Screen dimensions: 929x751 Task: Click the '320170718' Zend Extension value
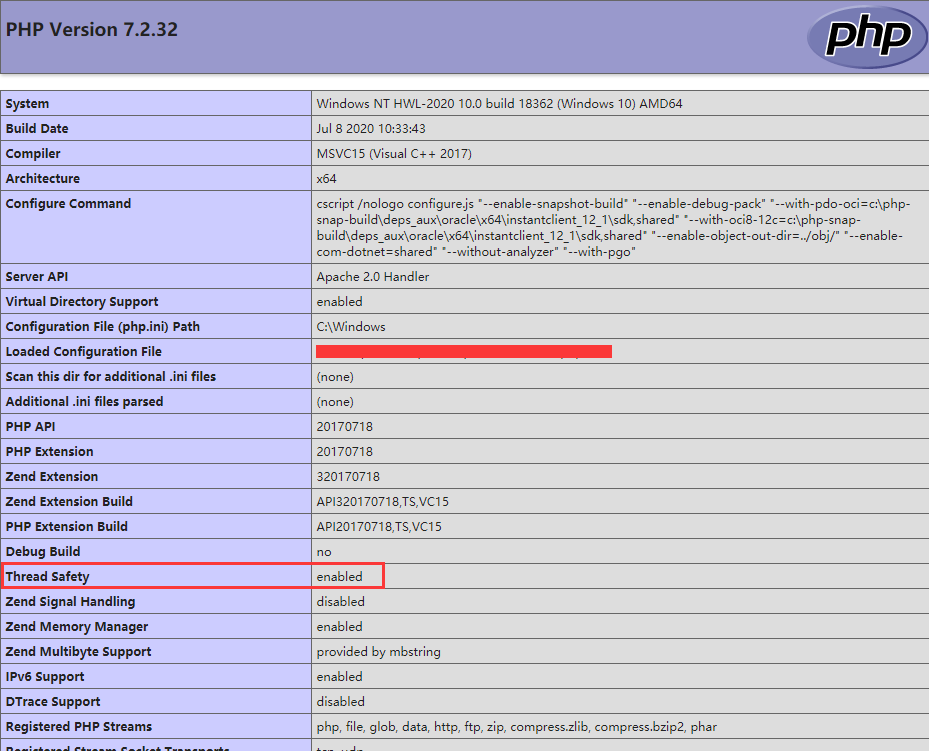coord(348,476)
